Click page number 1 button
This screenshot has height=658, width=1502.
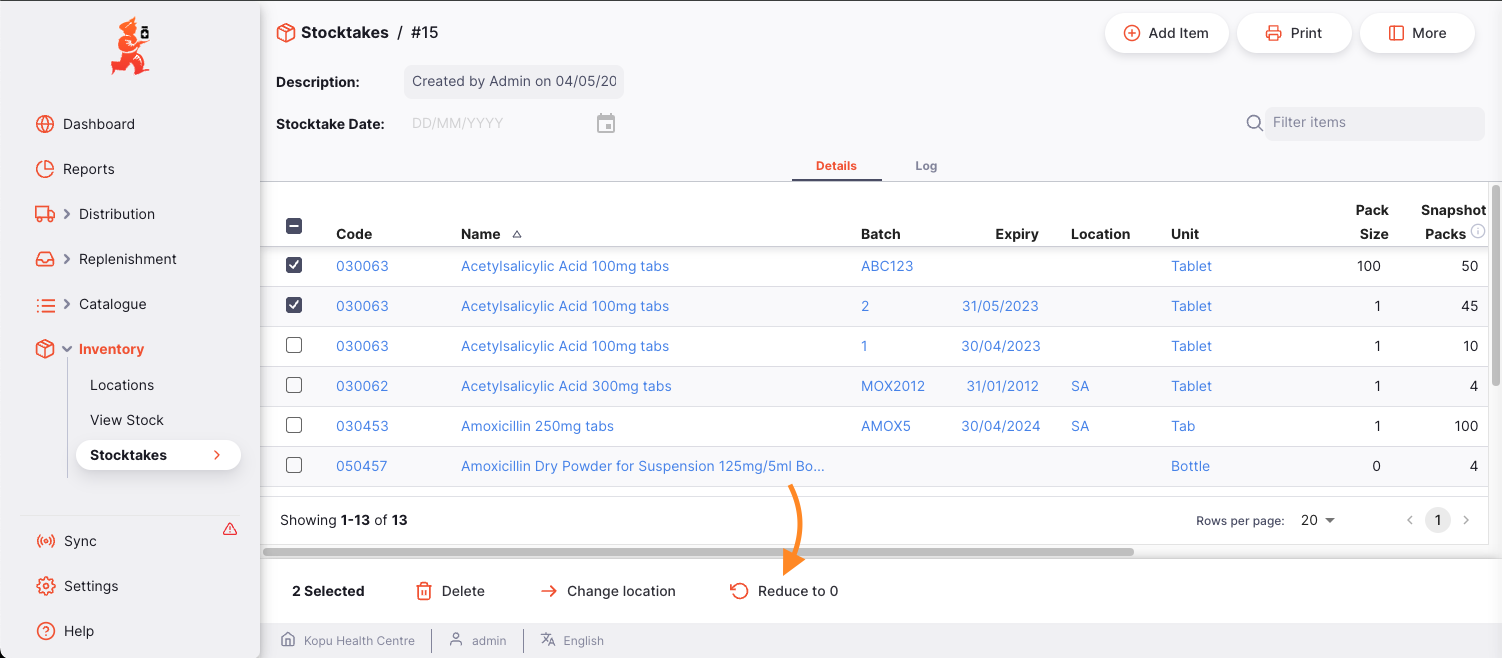click(1438, 520)
